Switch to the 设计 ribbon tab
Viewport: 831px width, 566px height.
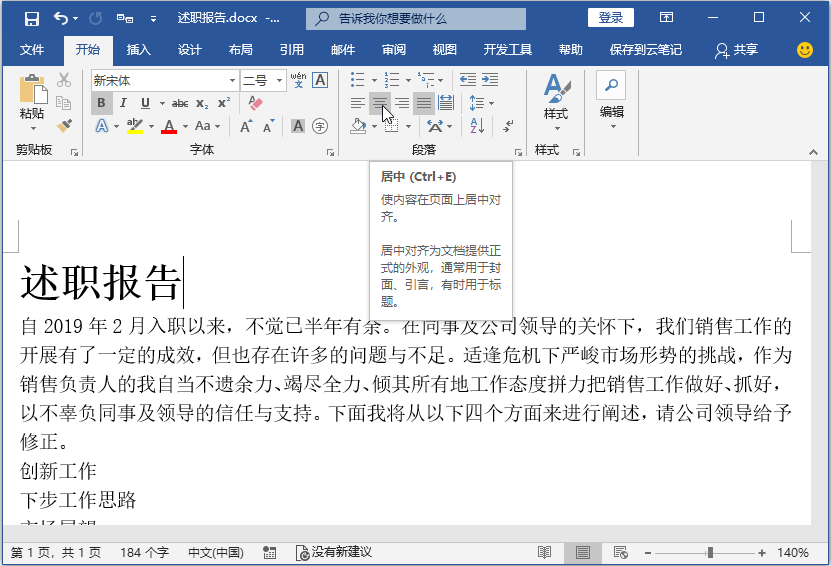(190, 50)
